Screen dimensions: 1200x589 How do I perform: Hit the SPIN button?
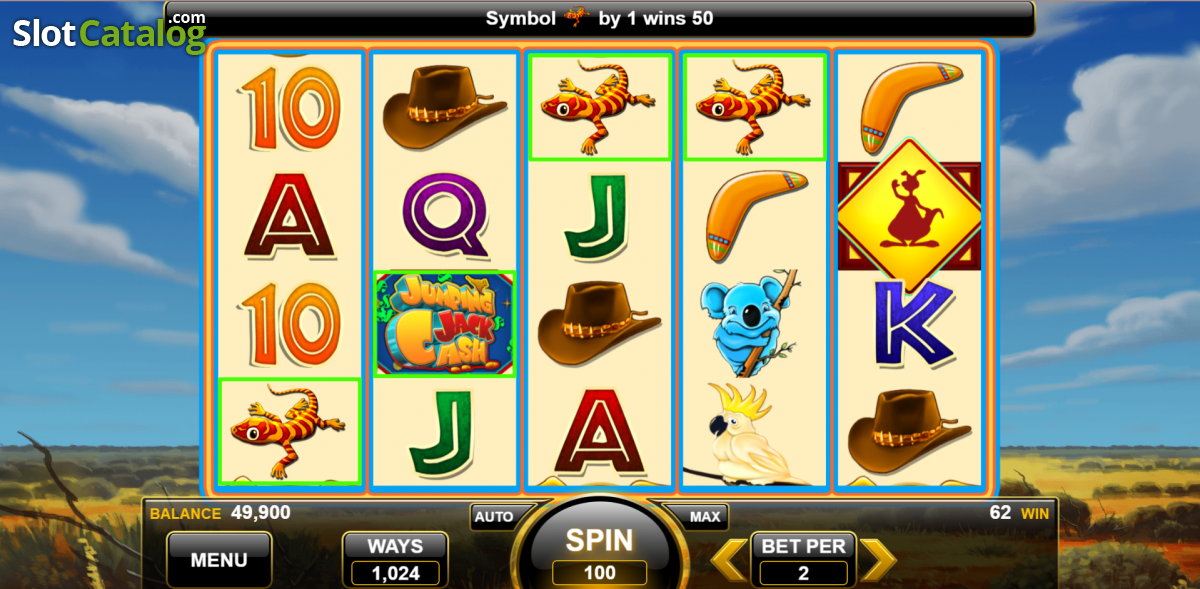[x=600, y=541]
